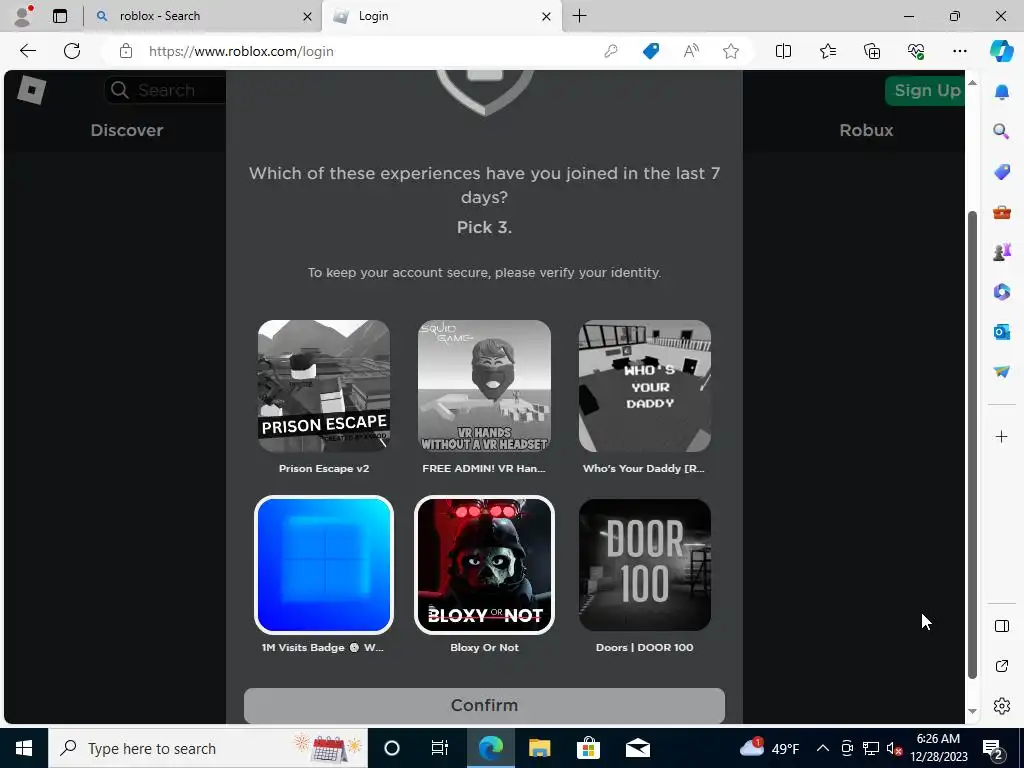The height and width of the screenshot is (768, 1024).
Task: Click the Roblox logo home icon
Action: click(31, 90)
